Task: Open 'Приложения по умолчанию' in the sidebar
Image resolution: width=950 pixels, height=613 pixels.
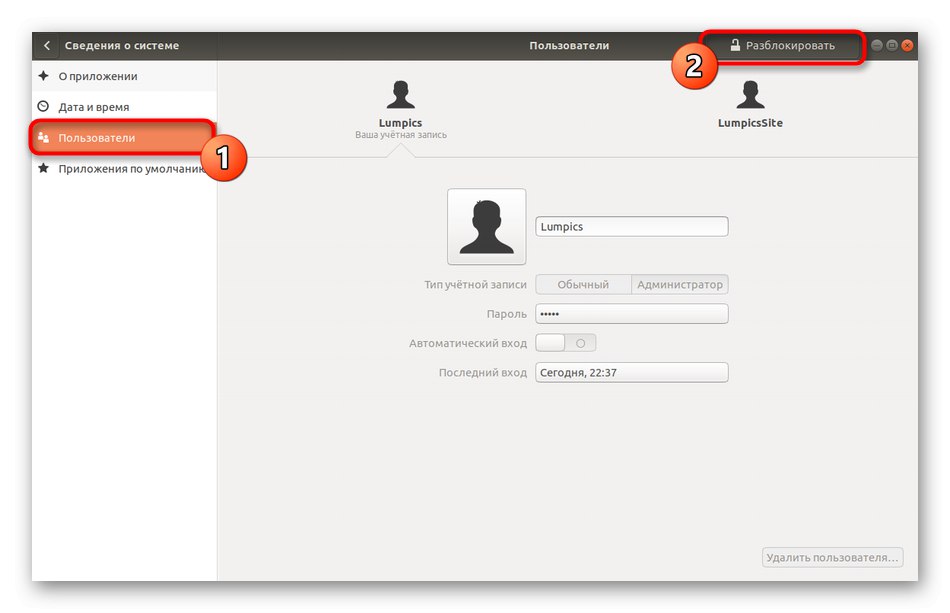Action: tap(124, 168)
